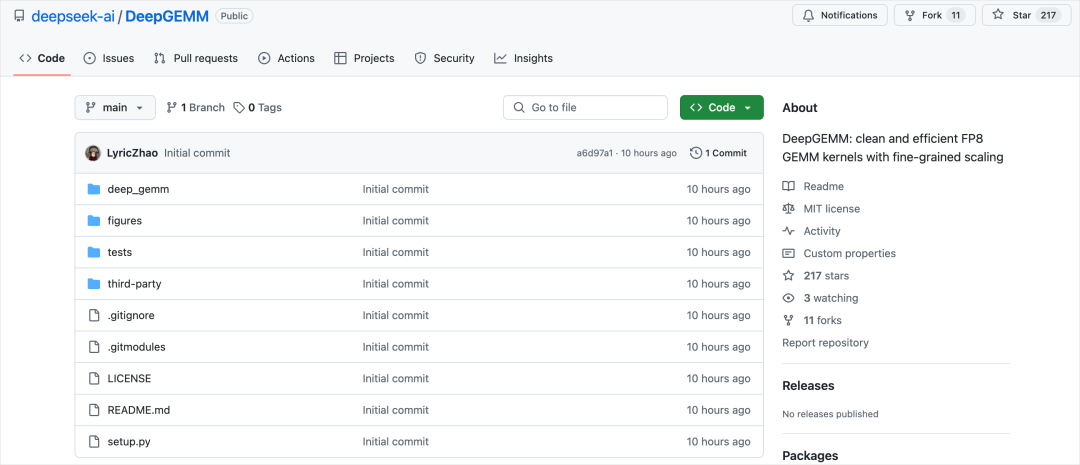Image resolution: width=1080 pixels, height=465 pixels.
Task: Click the .gitignore file icon
Action: [94, 316]
